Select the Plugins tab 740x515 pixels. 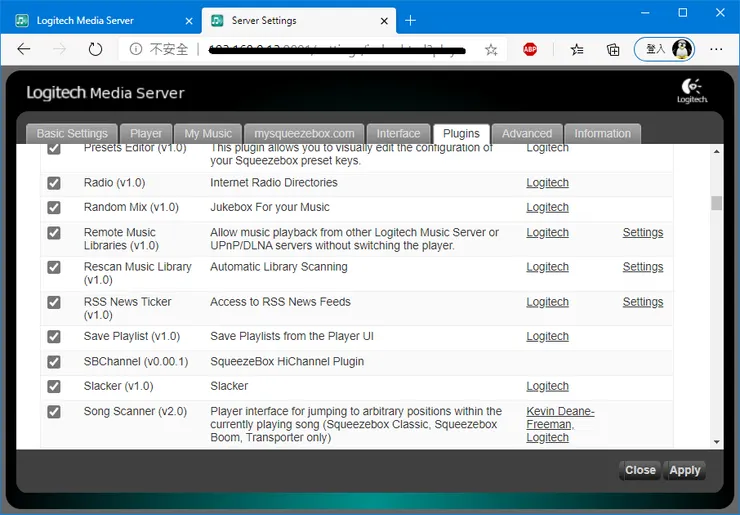pos(461,134)
